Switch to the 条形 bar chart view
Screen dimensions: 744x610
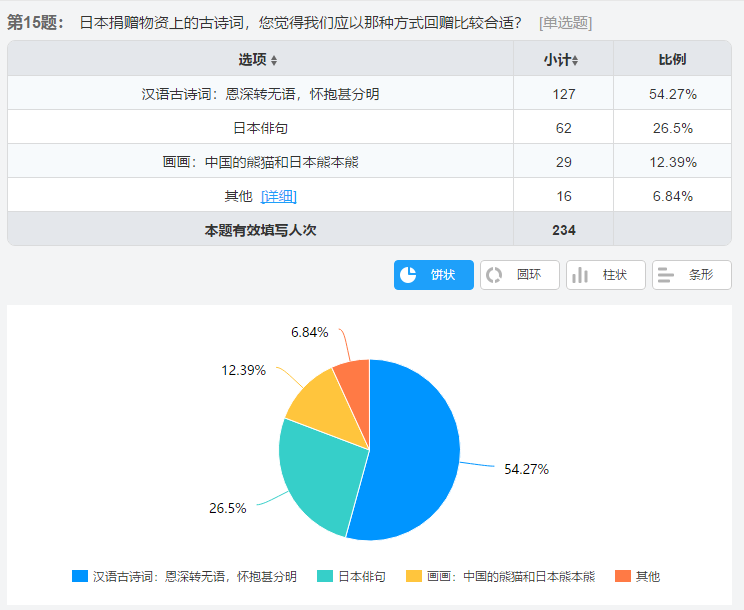692,275
